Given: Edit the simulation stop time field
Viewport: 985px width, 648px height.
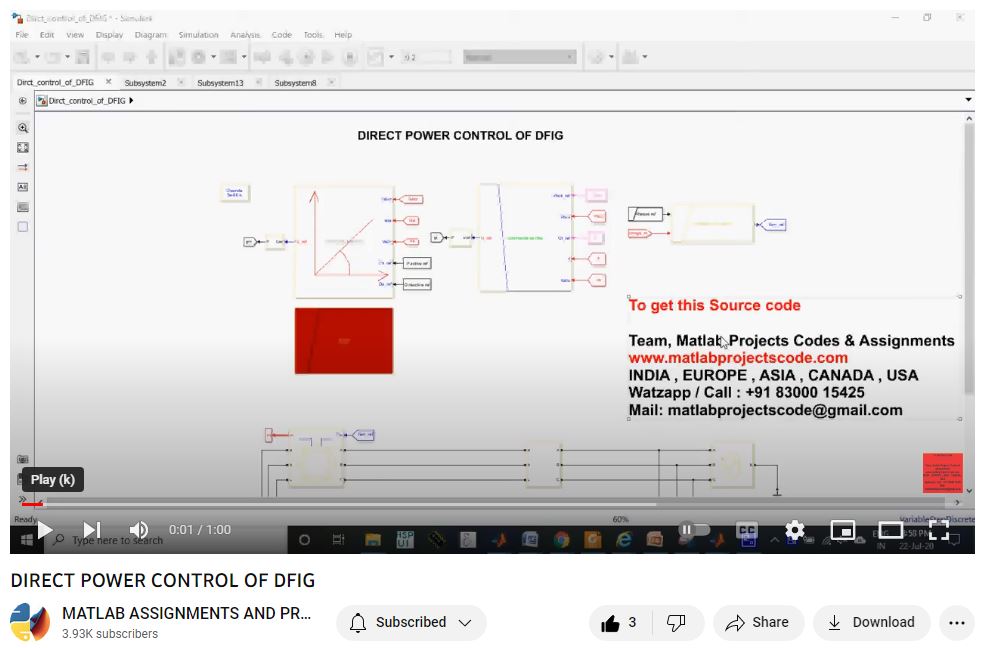Looking at the screenshot, I should (x=427, y=57).
